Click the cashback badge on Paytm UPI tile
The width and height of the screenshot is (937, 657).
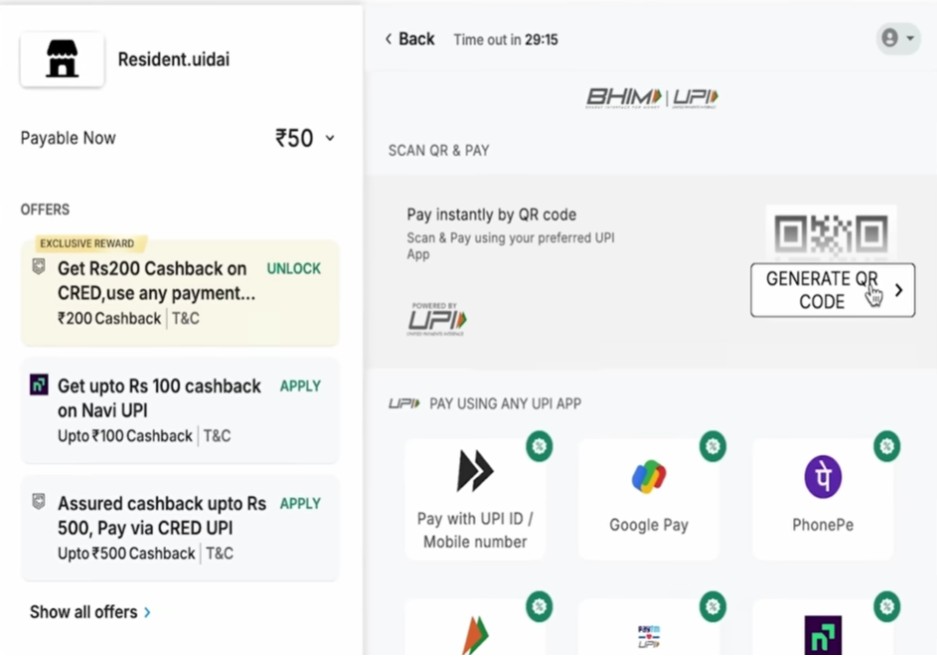click(x=712, y=606)
